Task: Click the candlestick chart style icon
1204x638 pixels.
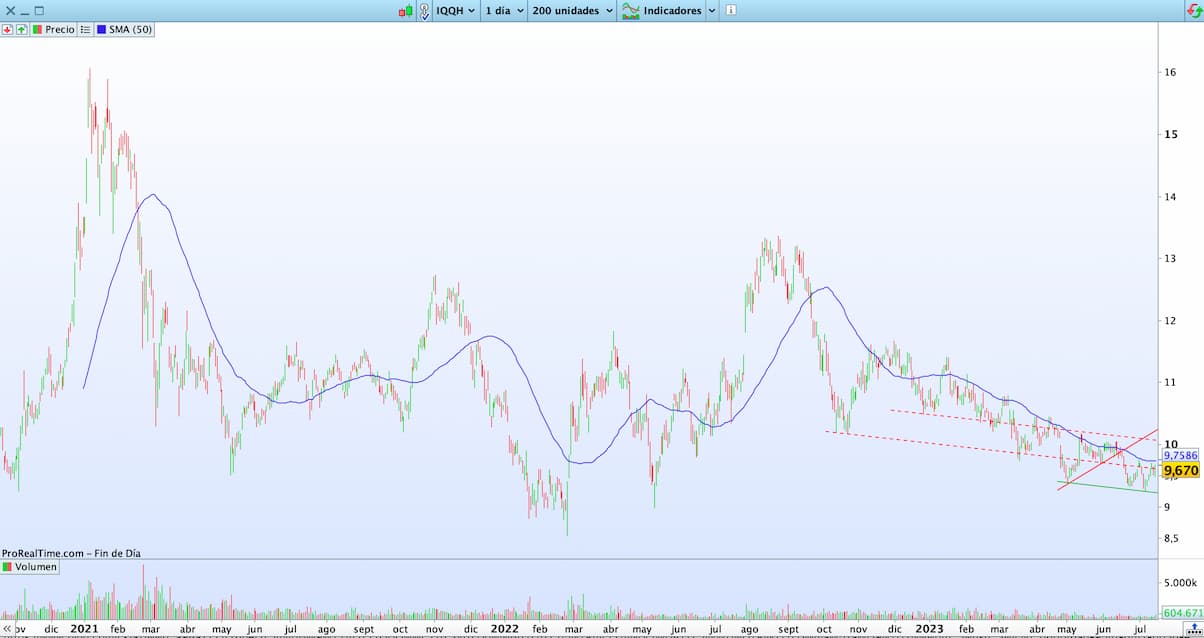Action: click(406, 11)
